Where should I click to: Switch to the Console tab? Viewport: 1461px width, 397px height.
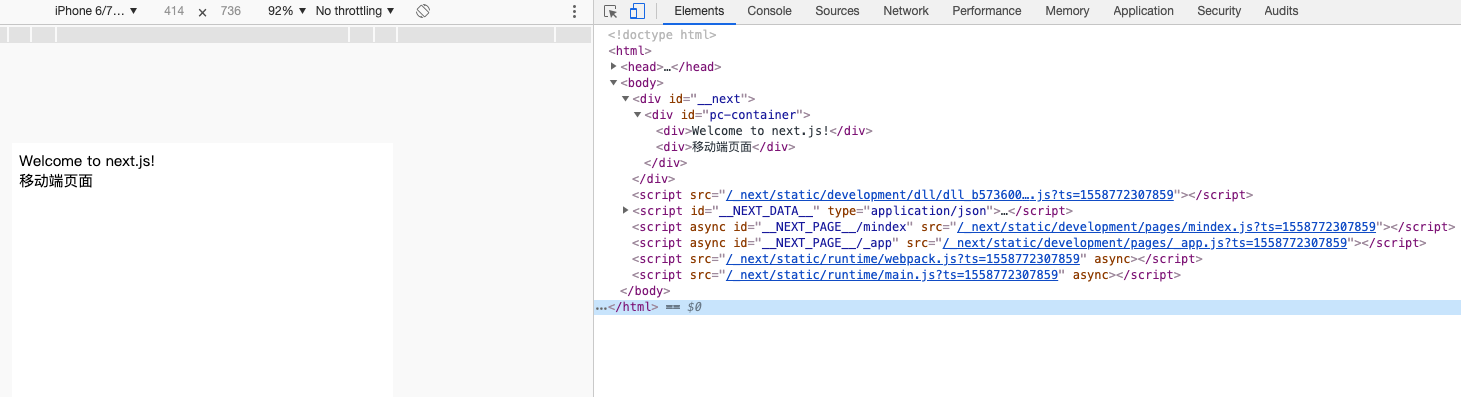(769, 11)
